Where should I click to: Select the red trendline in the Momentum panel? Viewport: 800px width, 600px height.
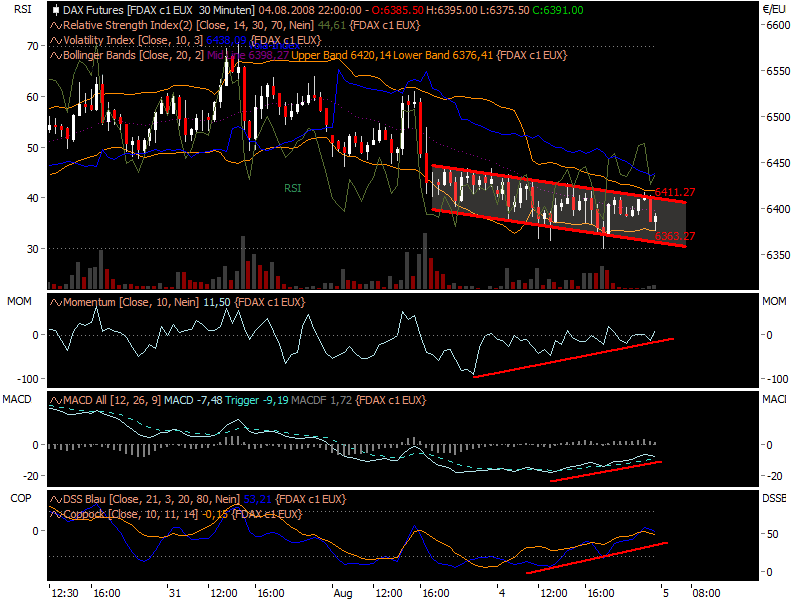(573, 358)
